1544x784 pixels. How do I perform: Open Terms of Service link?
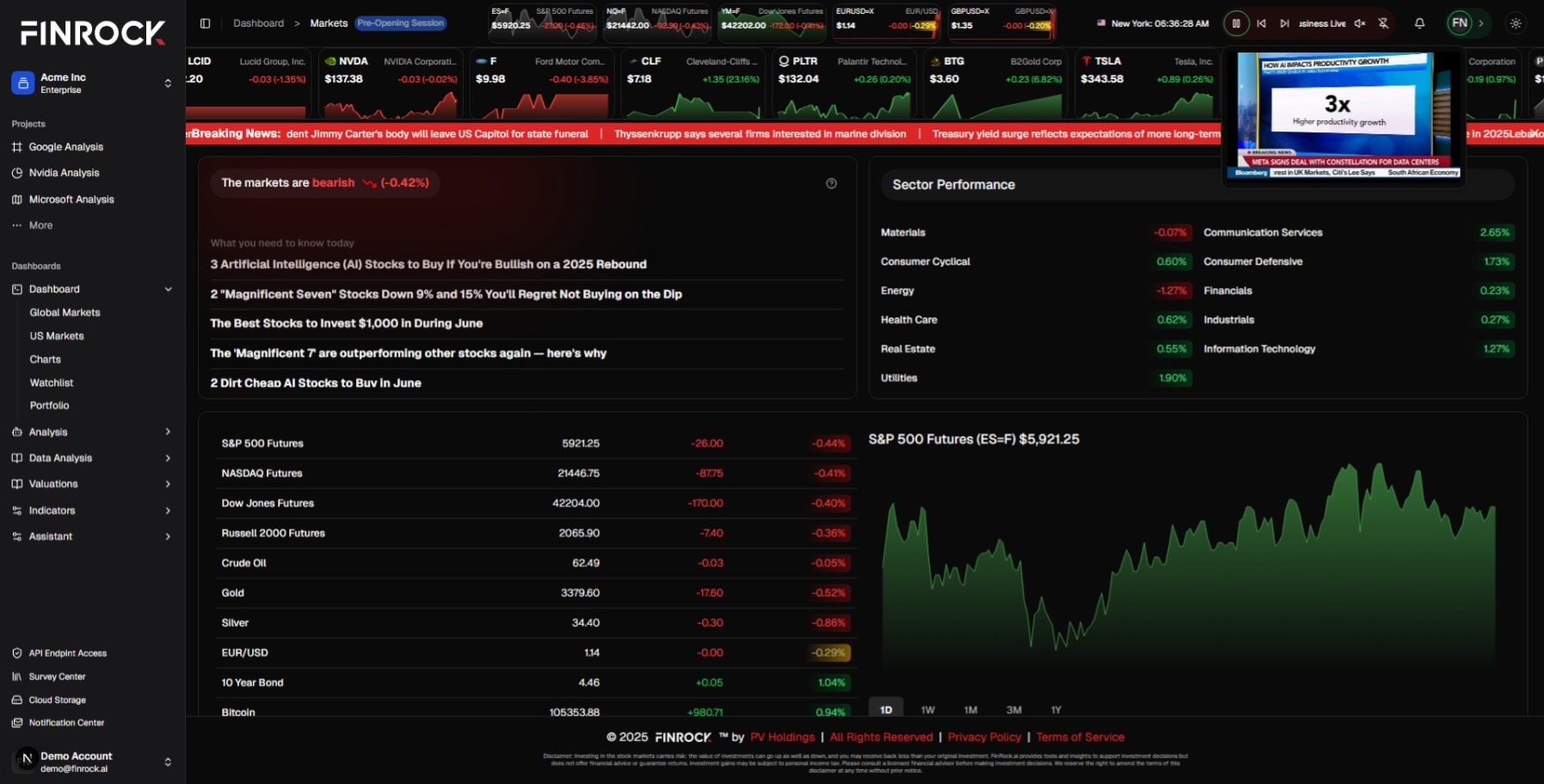[x=1080, y=738]
